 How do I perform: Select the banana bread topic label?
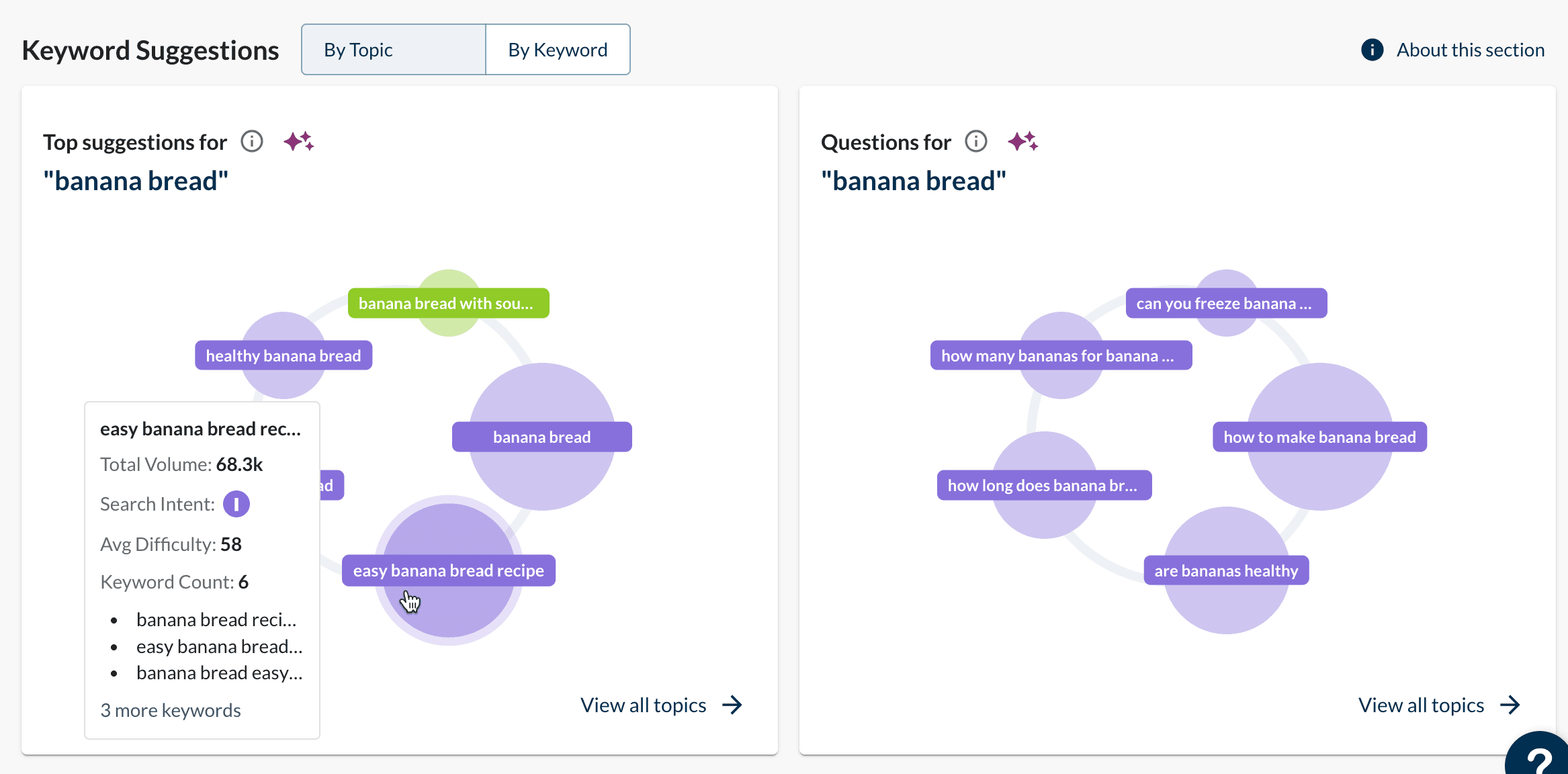(541, 437)
